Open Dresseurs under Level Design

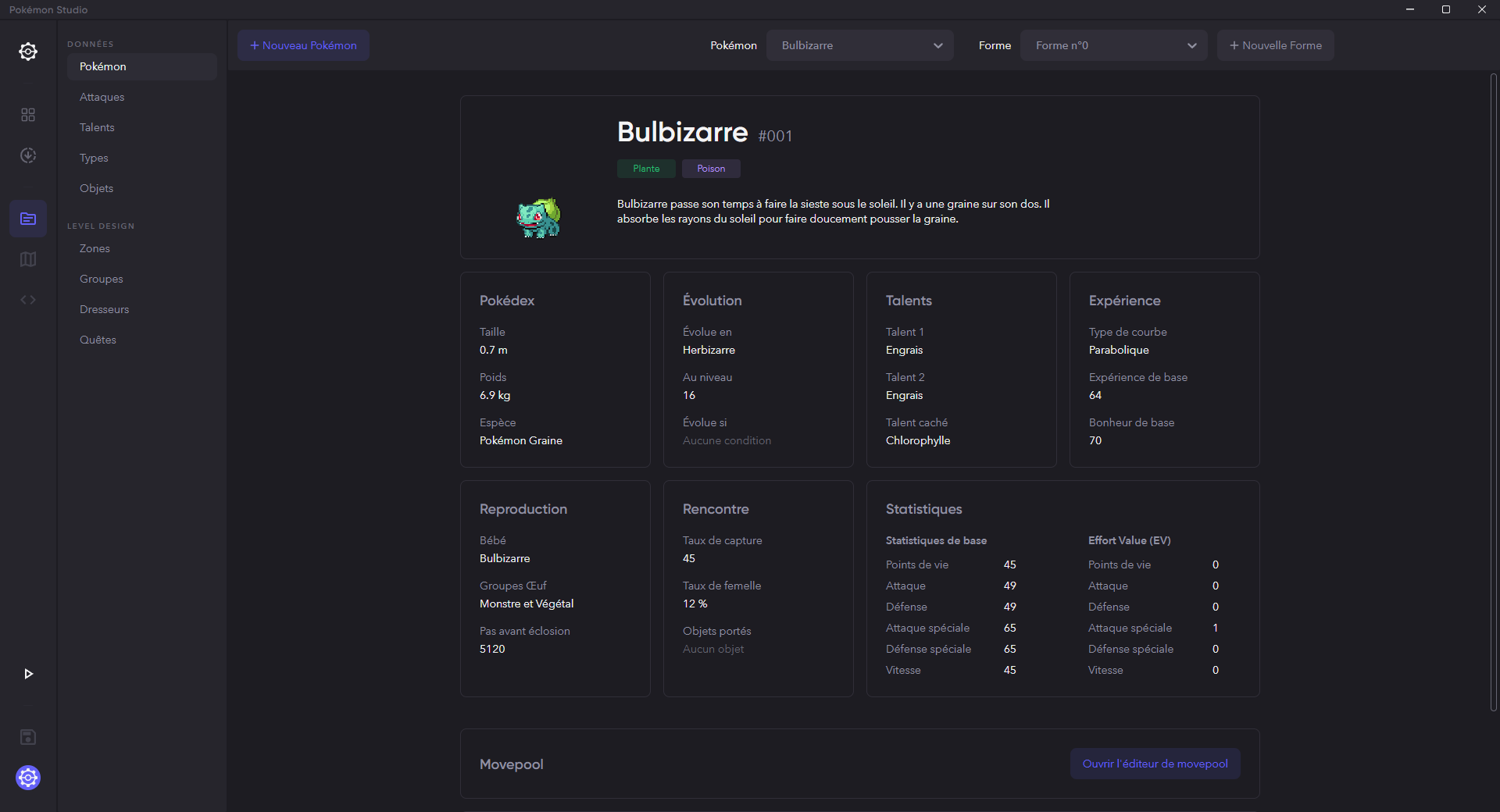[105, 309]
